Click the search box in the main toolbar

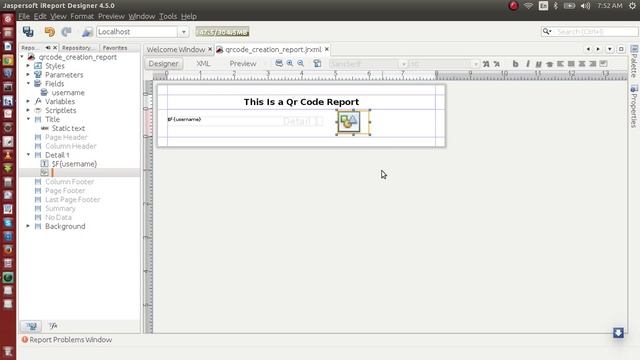(590, 31)
